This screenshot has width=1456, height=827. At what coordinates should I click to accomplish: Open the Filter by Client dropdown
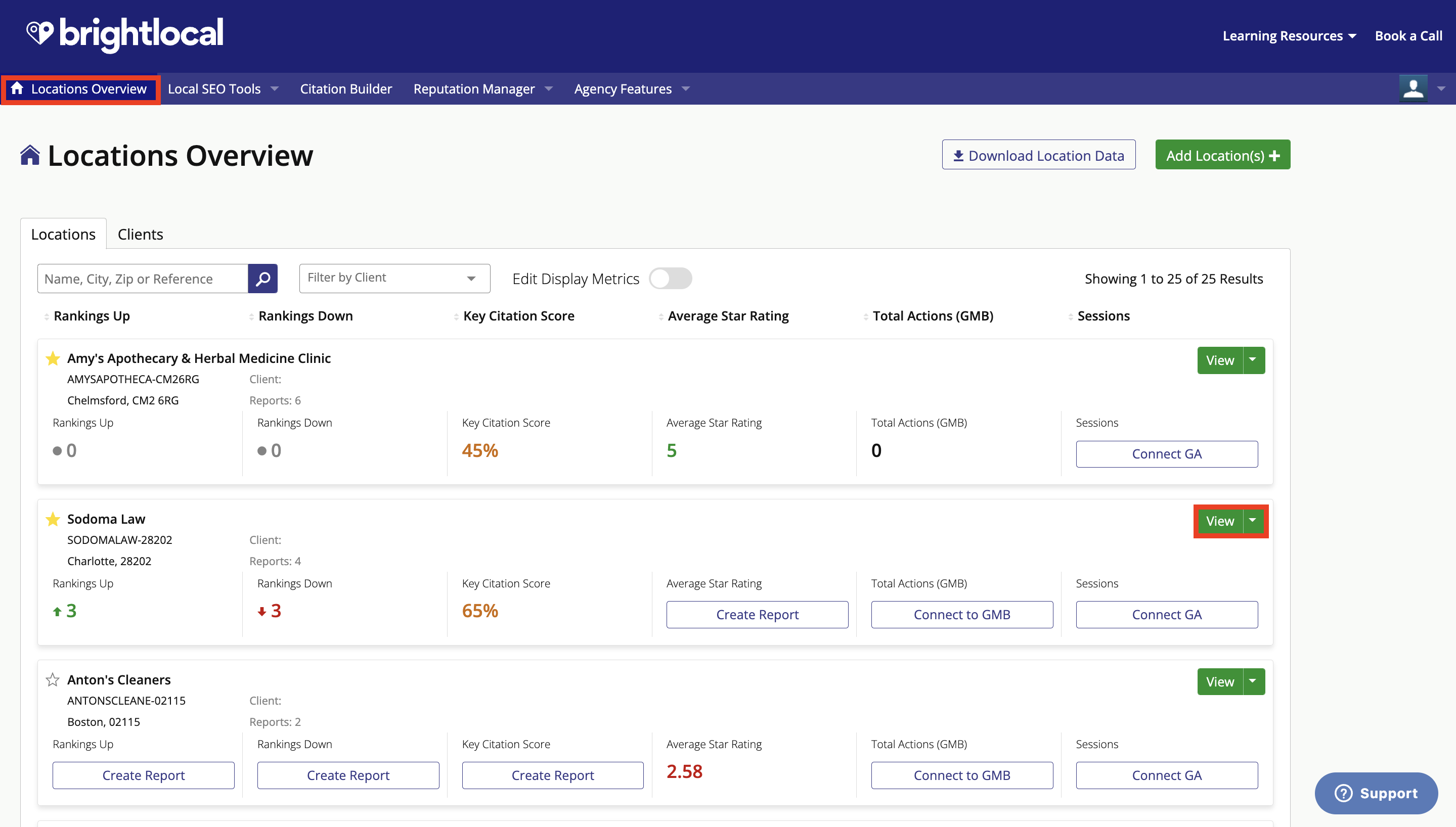tap(395, 279)
